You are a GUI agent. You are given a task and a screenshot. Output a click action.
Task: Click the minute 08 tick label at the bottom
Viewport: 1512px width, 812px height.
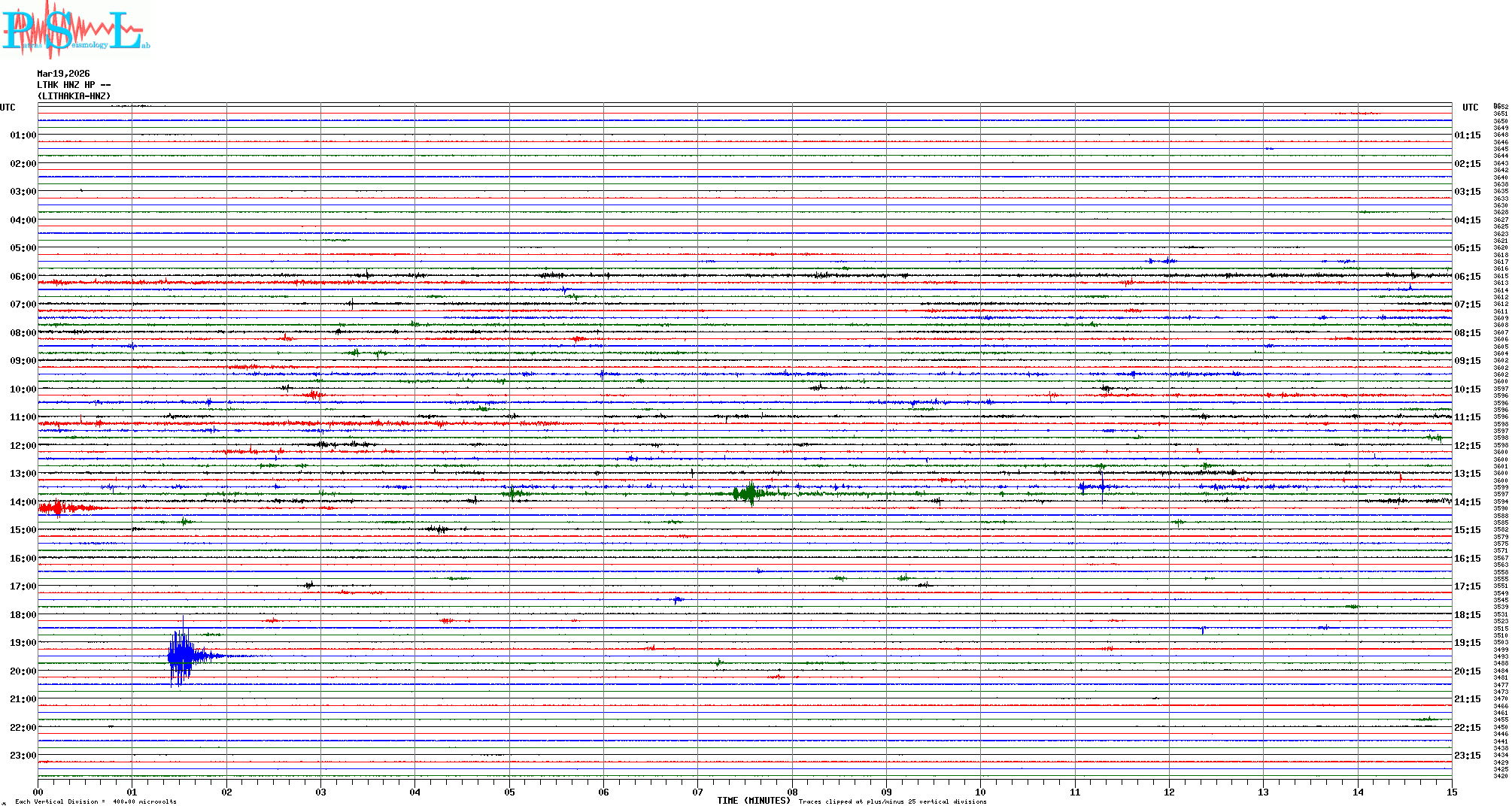click(x=792, y=792)
